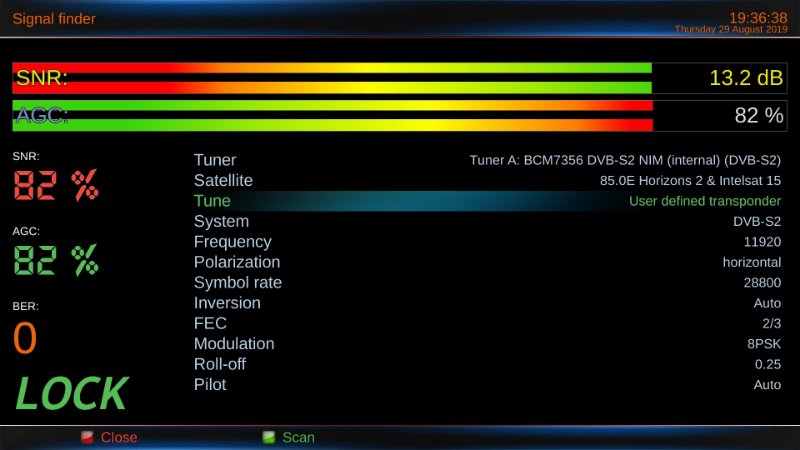Open the FEC 2/3 option
This screenshot has width=800, height=450.
771,323
